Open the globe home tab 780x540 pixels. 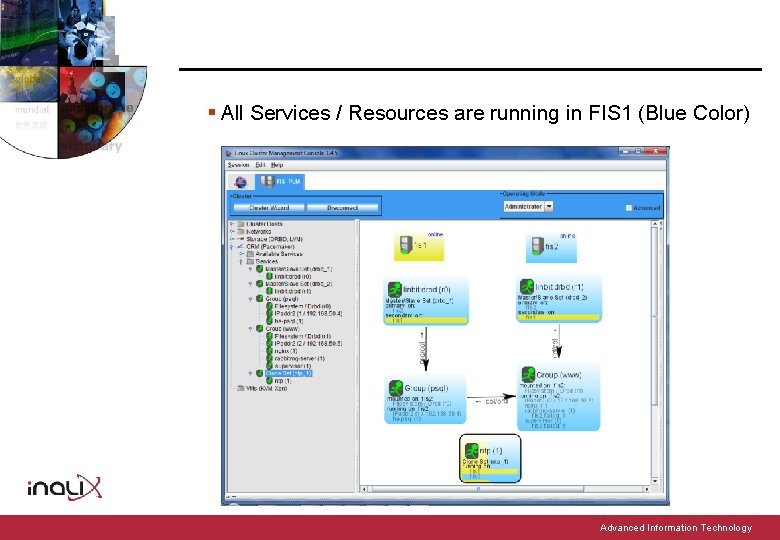click(241, 182)
